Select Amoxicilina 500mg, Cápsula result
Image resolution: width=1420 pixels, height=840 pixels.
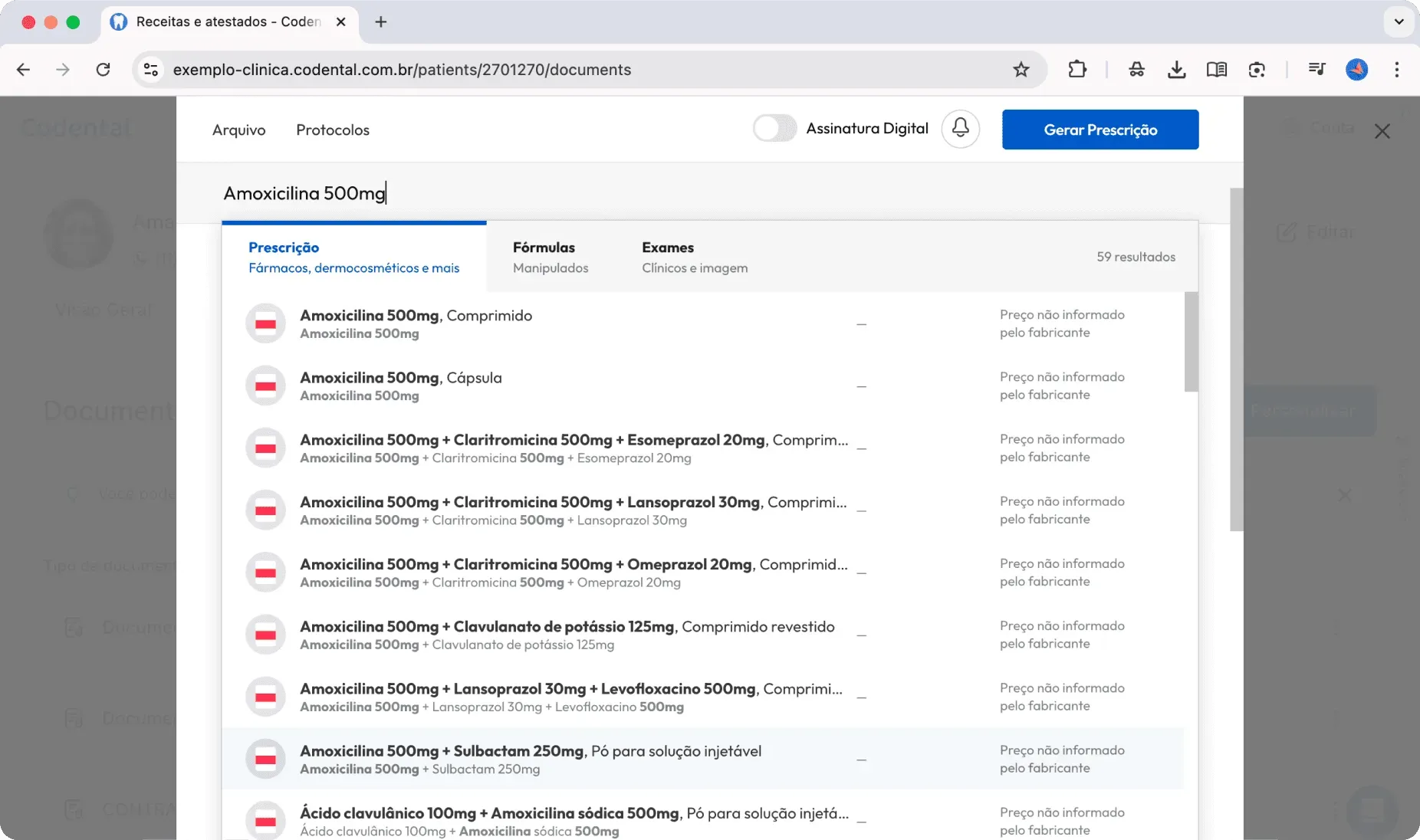[702, 386]
